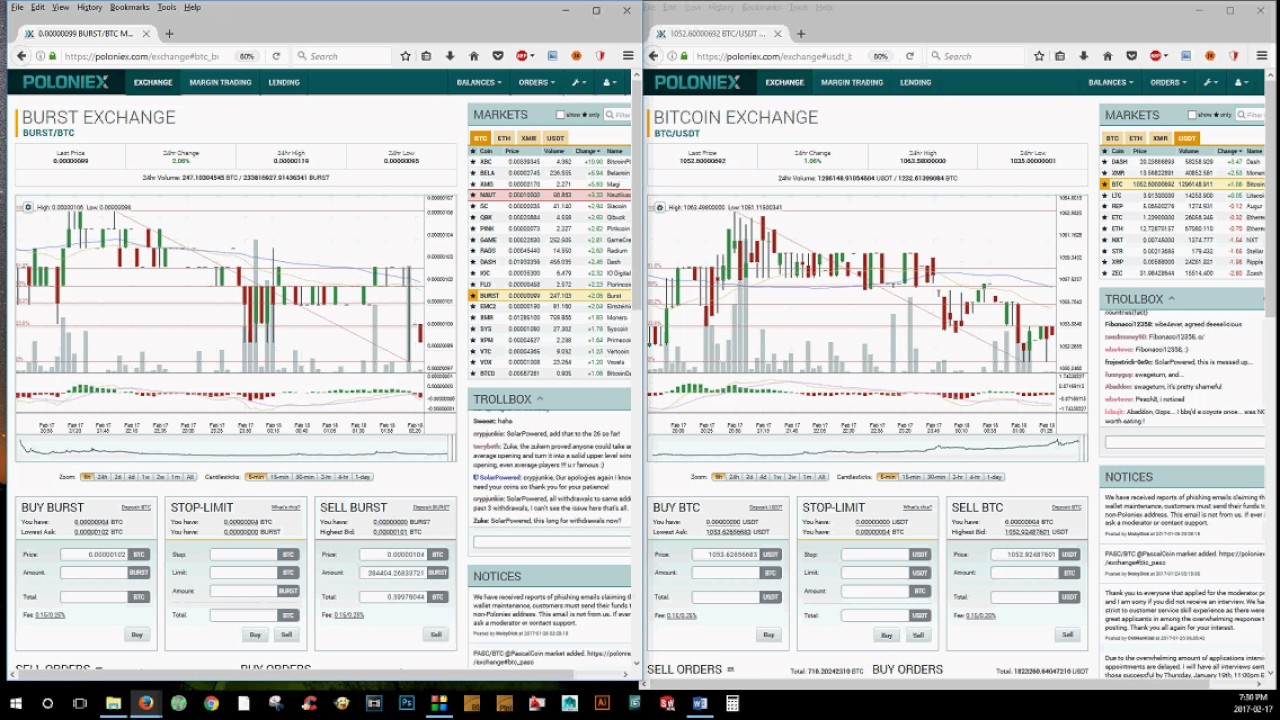The height and width of the screenshot is (720, 1280).
Task: Click zoom level 80% in left address bar
Action: (247, 56)
